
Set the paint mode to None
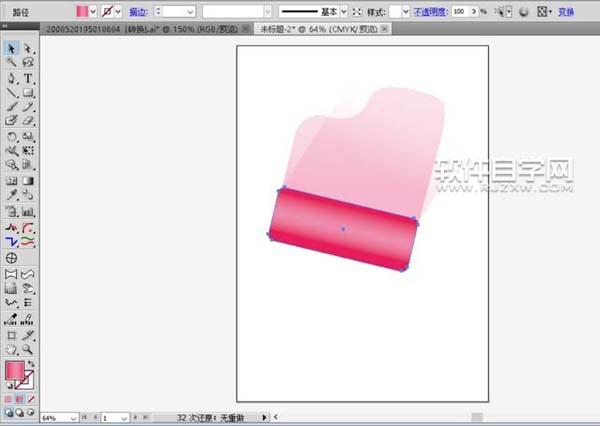pyautogui.click(x=31, y=399)
